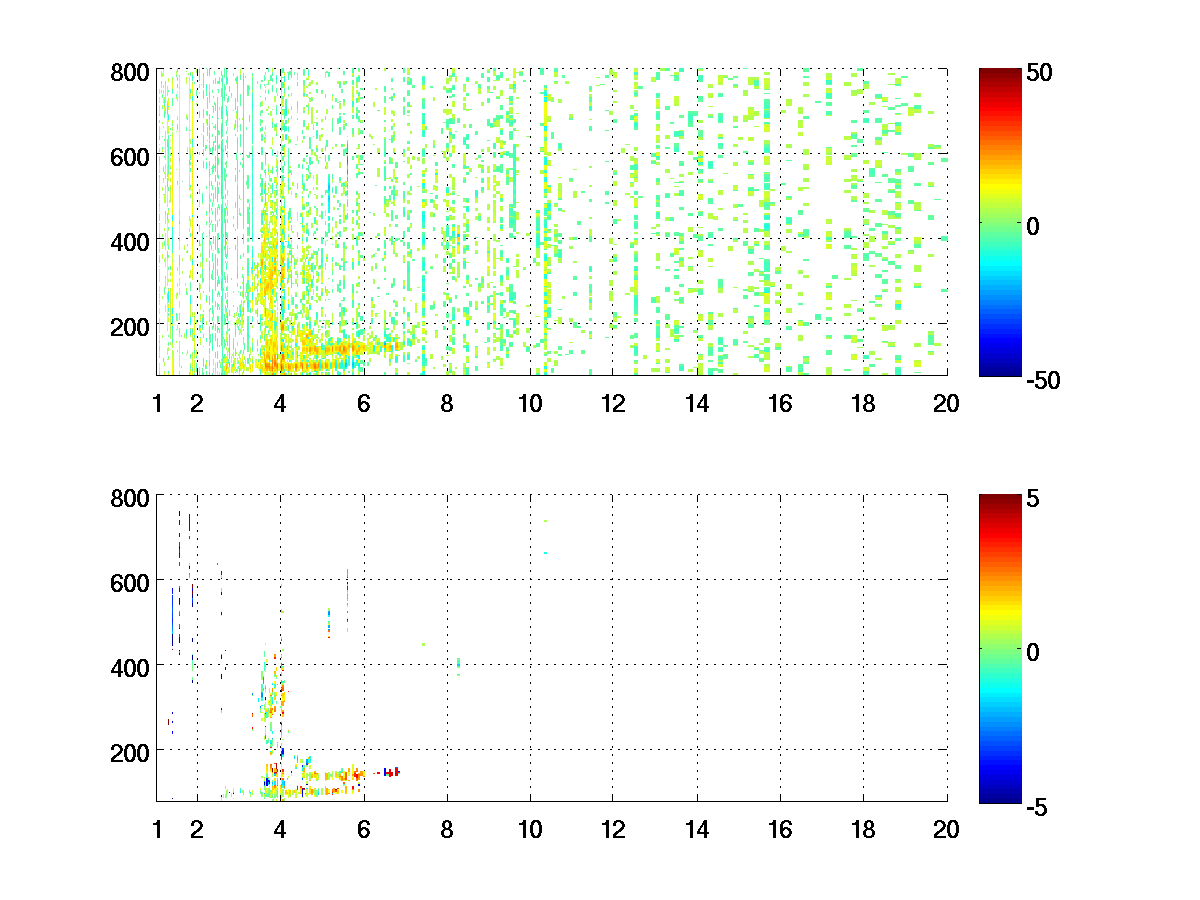Select the upper spectrogram plot area

(552, 222)
